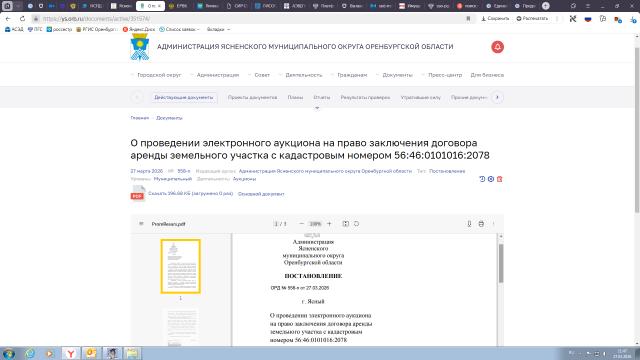The height and width of the screenshot is (360, 640).
Task: Select Отчеты tab
Action: click(322, 98)
